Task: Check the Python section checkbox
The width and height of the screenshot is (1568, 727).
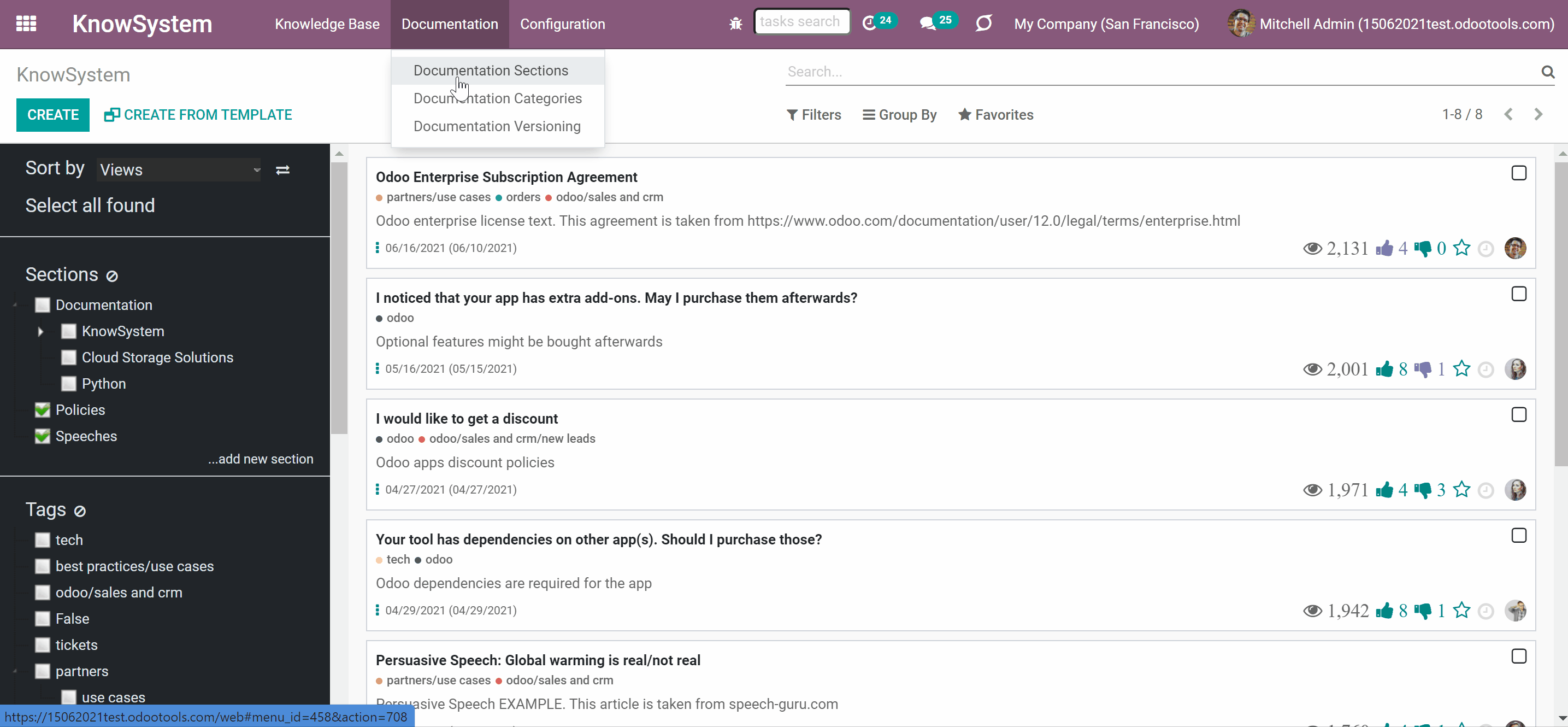Action: pyautogui.click(x=68, y=384)
